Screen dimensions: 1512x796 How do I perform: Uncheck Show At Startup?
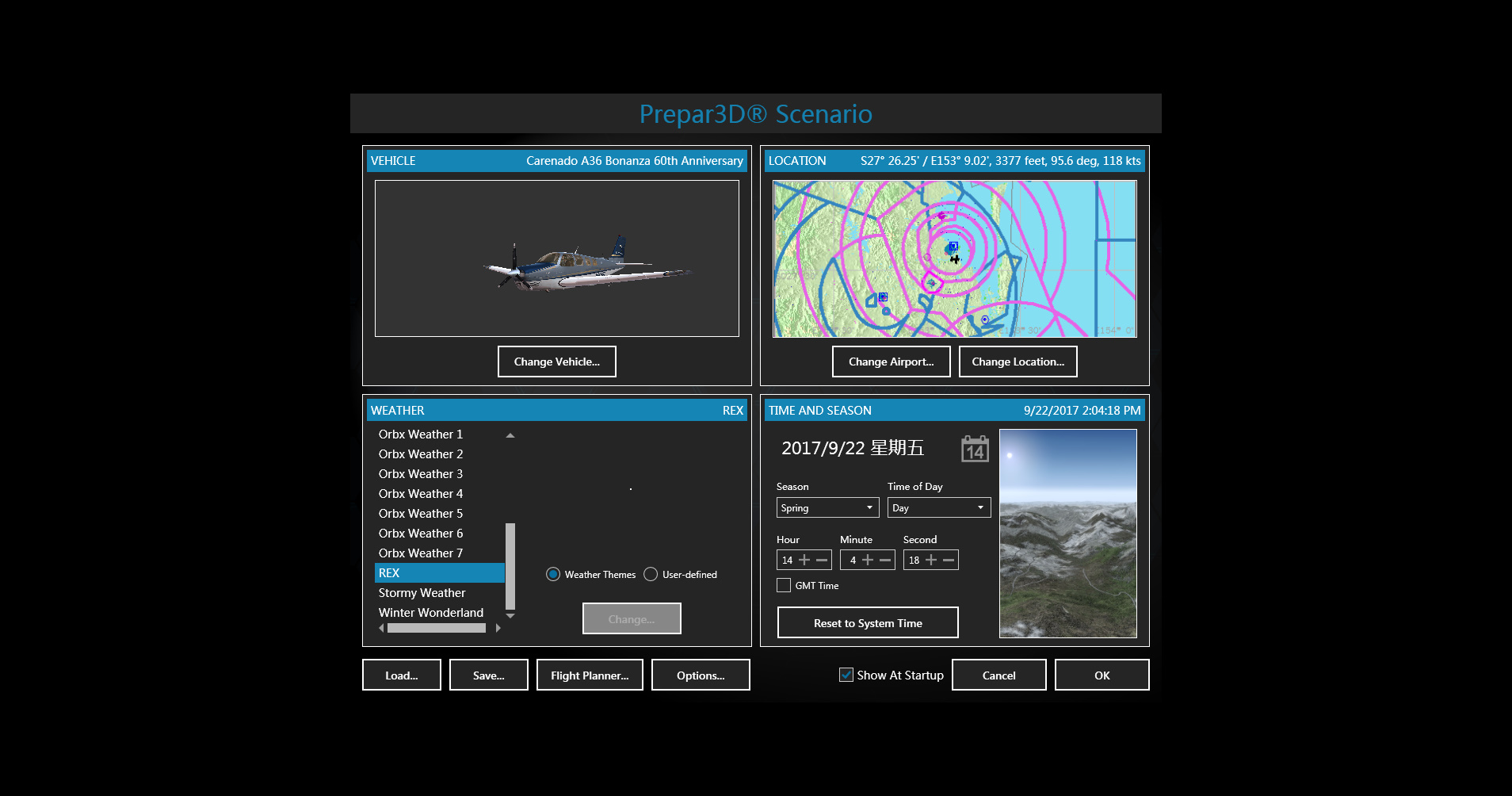846,675
